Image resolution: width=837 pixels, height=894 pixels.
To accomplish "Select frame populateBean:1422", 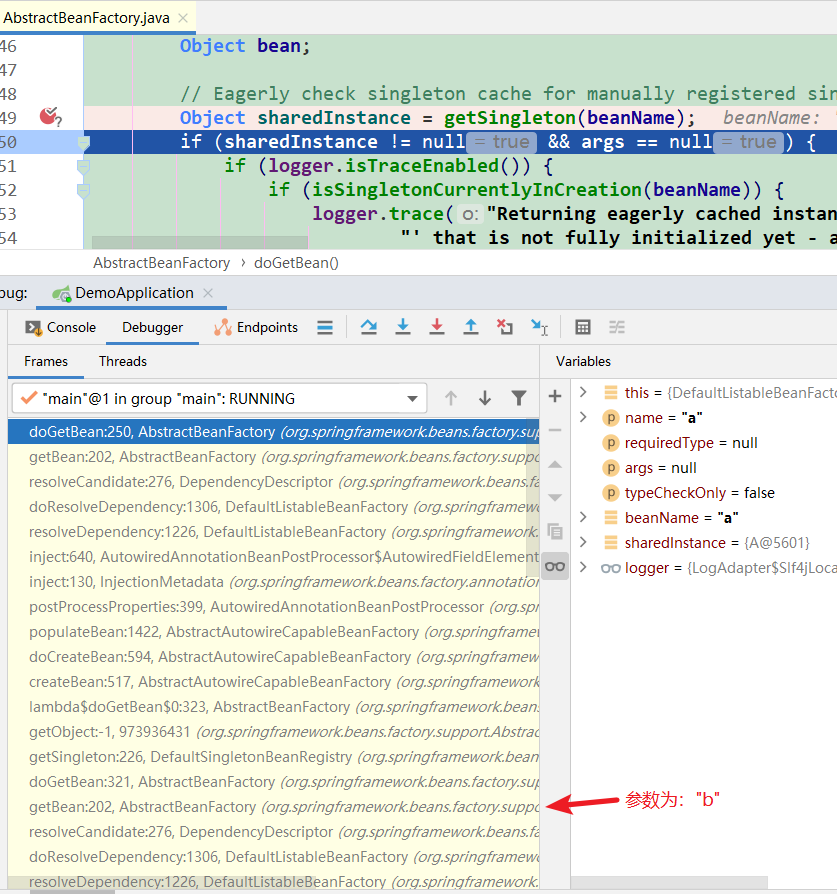I will 274,632.
